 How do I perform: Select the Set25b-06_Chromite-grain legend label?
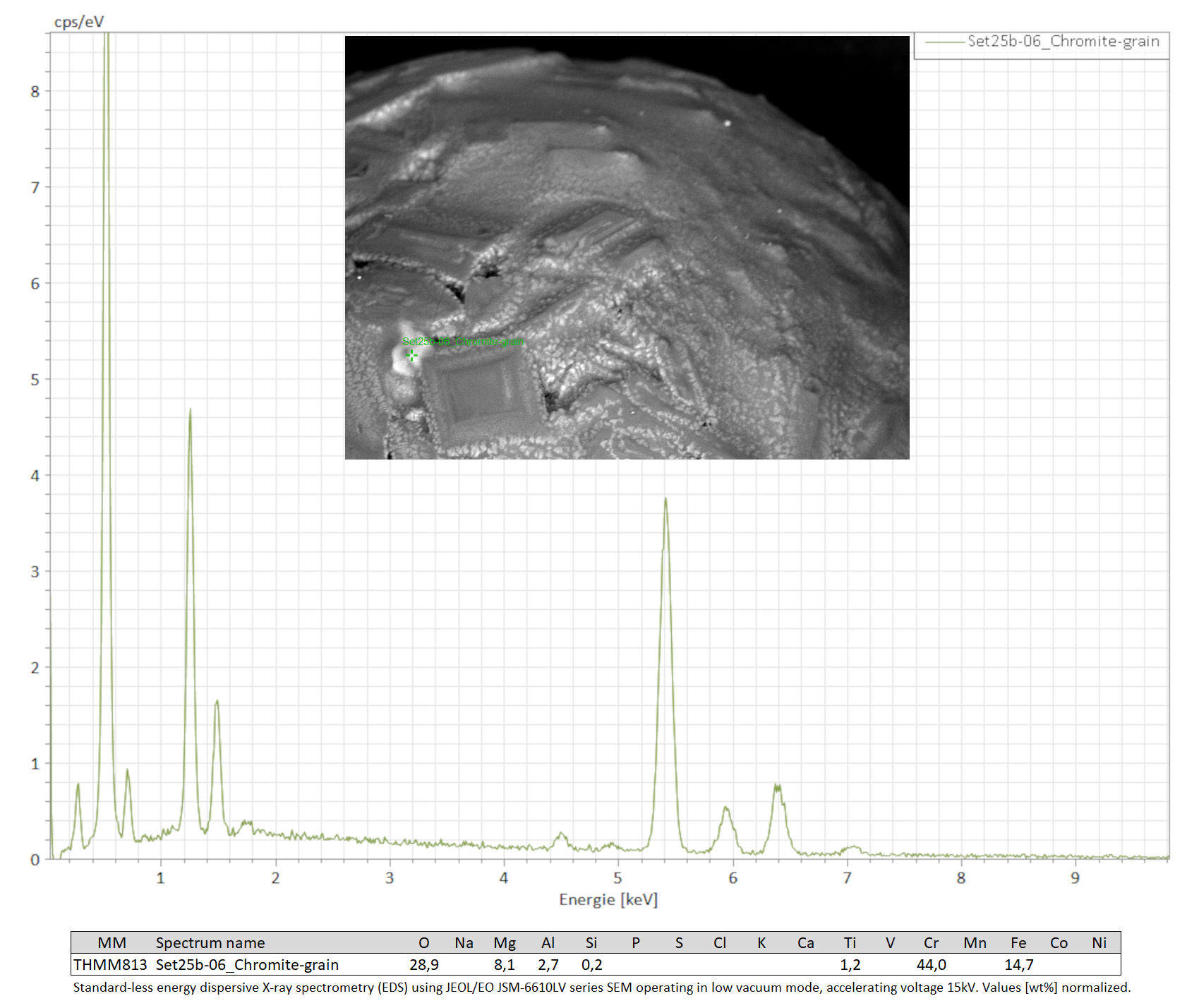pos(1063,42)
